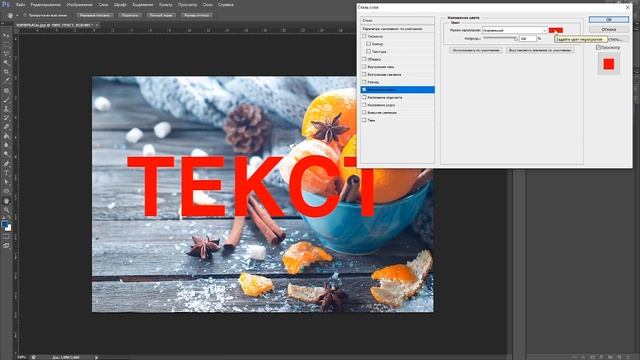Open the Редактирование menu
The height and width of the screenshot is (360, 640).
tap(46, 4)
